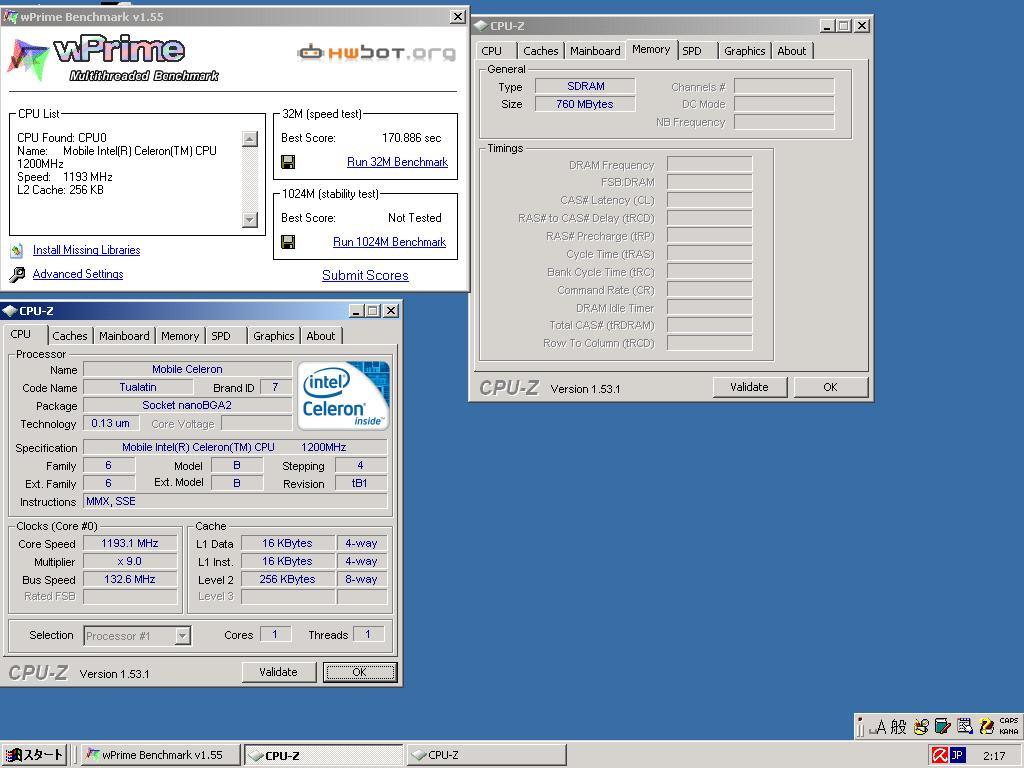Click the Level 2 cache 256 KBytes value
Viewport: 1024px width, 768px height.
coord(287,579)
